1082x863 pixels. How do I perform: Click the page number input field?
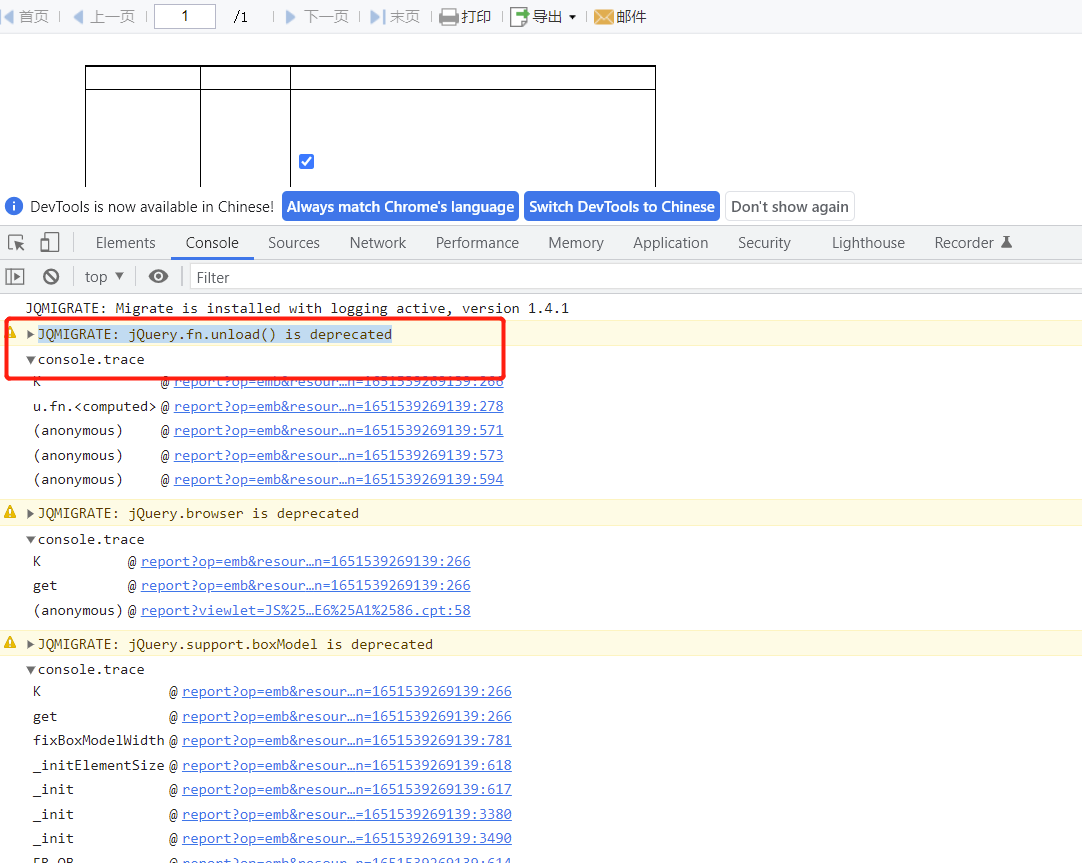click(x=185, y=17)
